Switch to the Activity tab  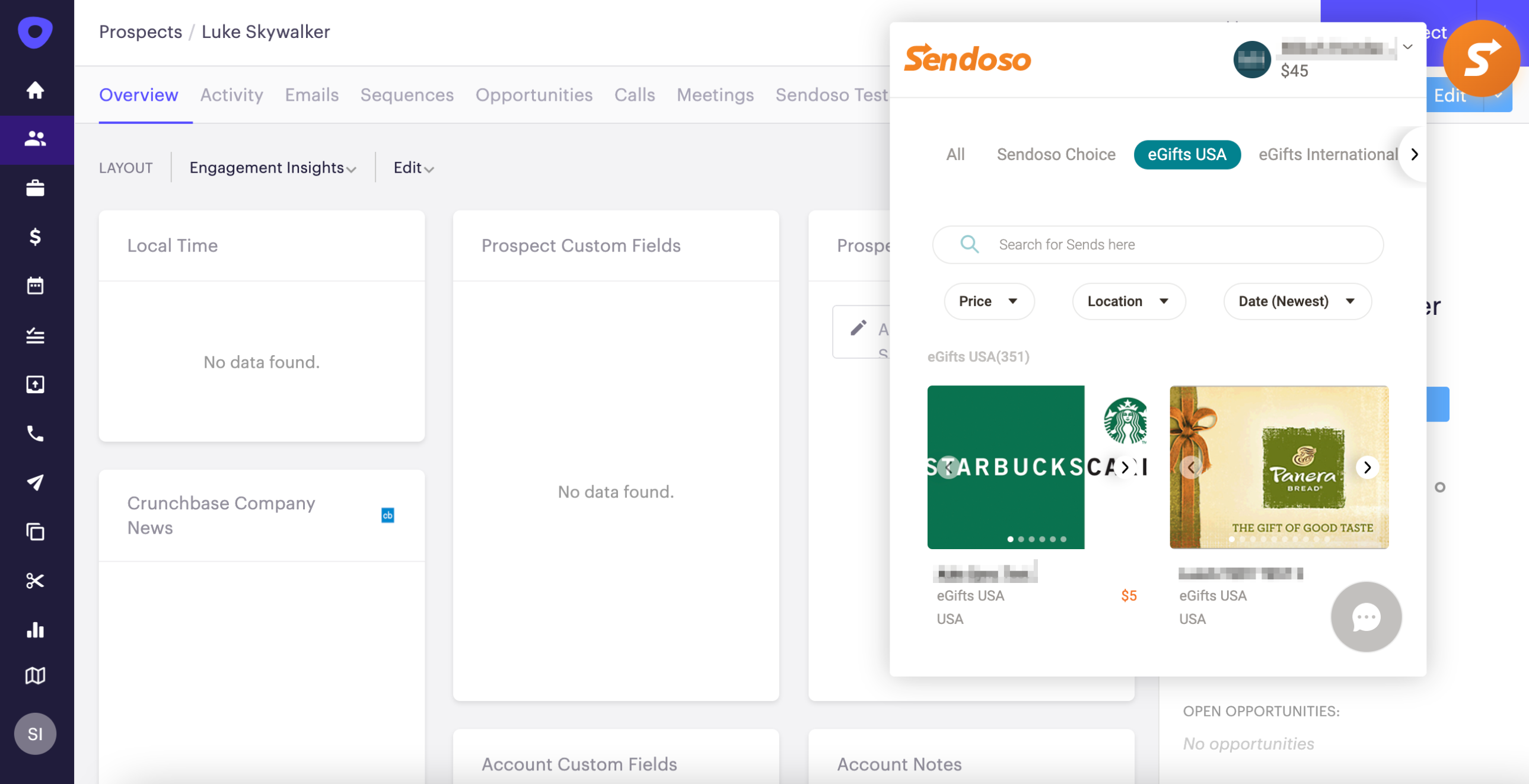click(x=231, y=95)
